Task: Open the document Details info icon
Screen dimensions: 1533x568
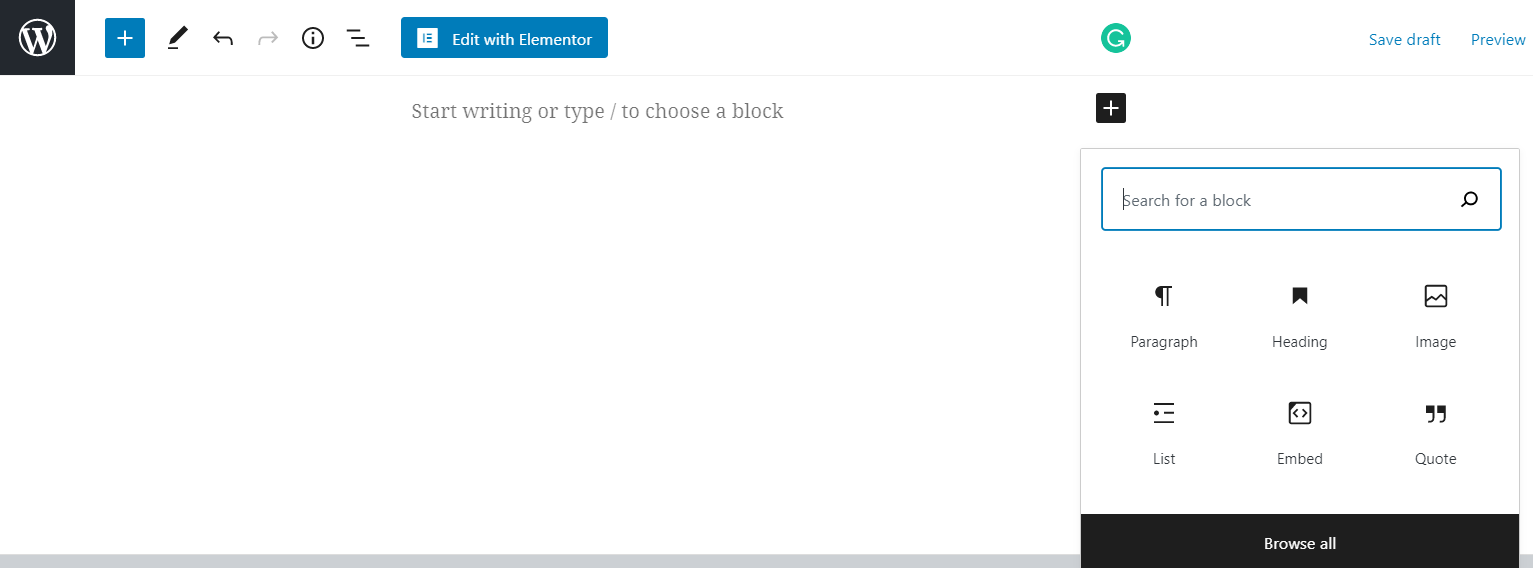Action: click(313, 39)
